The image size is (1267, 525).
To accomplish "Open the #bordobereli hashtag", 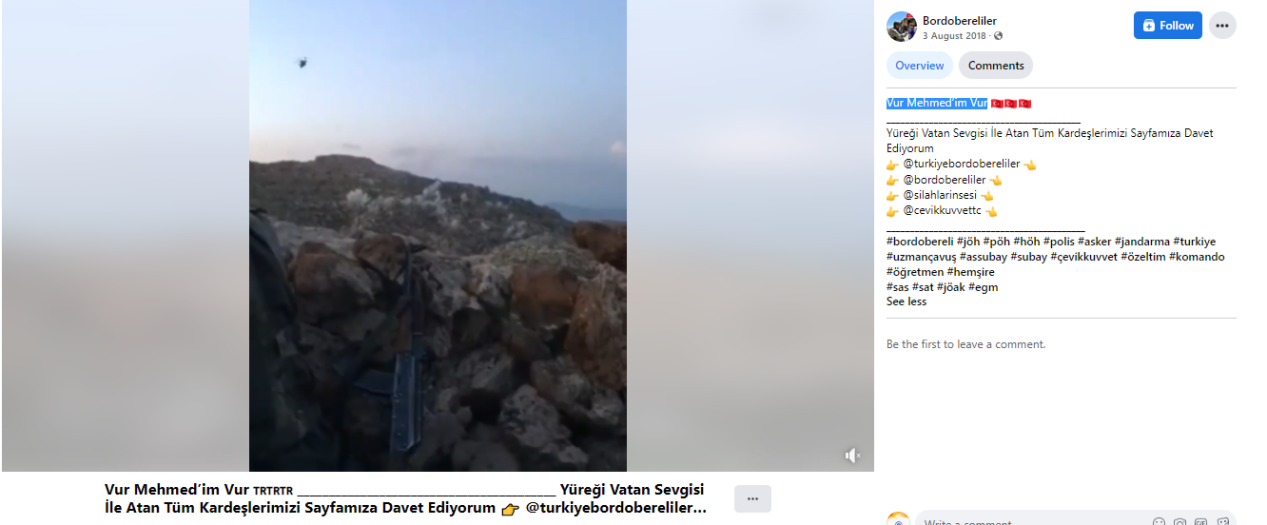I will [x=920, y=242].
